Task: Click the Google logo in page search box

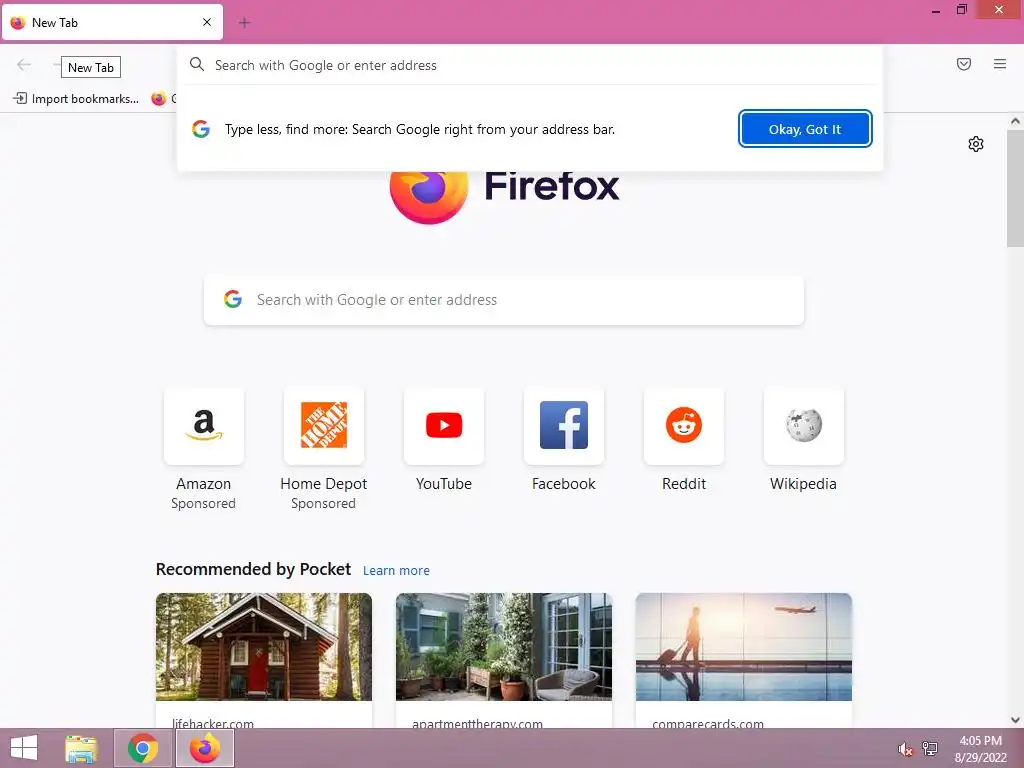Action: point(233,300)
